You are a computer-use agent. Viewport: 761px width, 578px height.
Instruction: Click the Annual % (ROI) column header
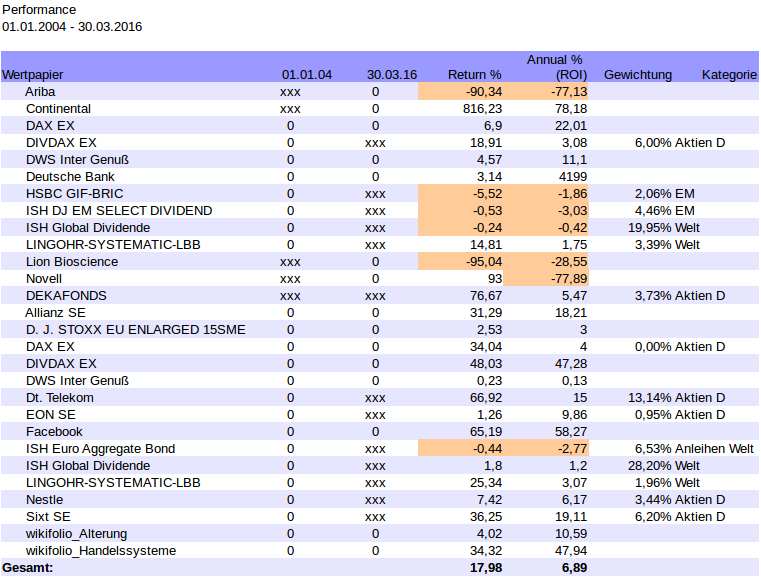[x=557, y=67]
